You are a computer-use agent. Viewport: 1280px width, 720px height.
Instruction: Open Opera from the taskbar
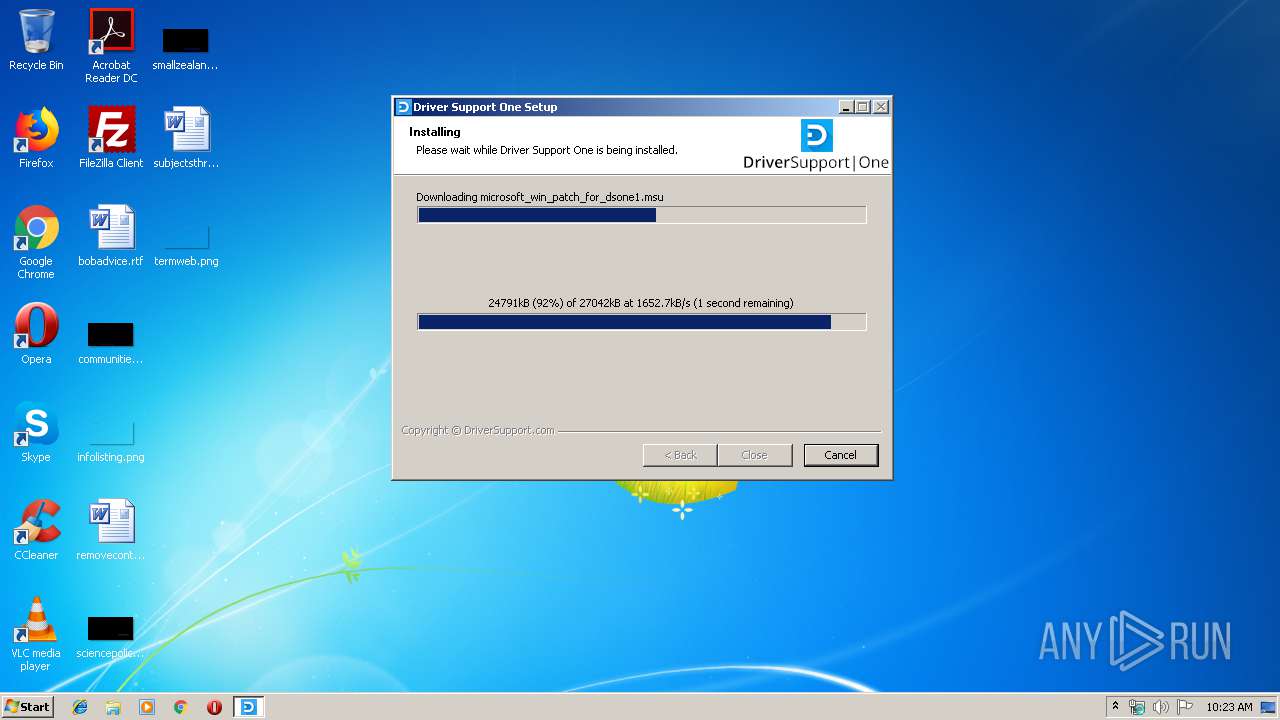tap(214, 707)
